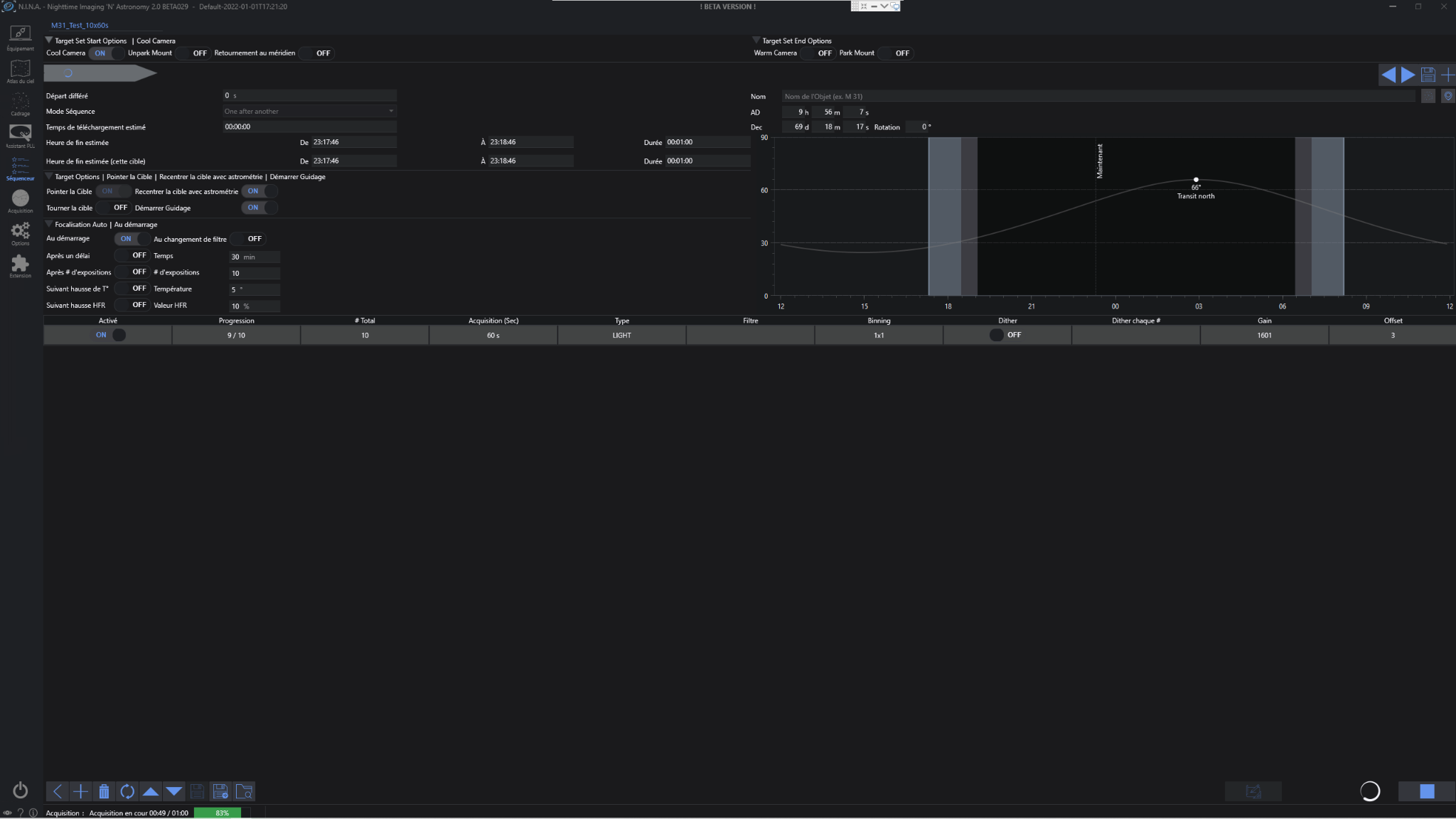This screenshot has width=1456, height=819.
Task: Toggle the Dither switch in sequence row
Action: tap(1007, 335)
